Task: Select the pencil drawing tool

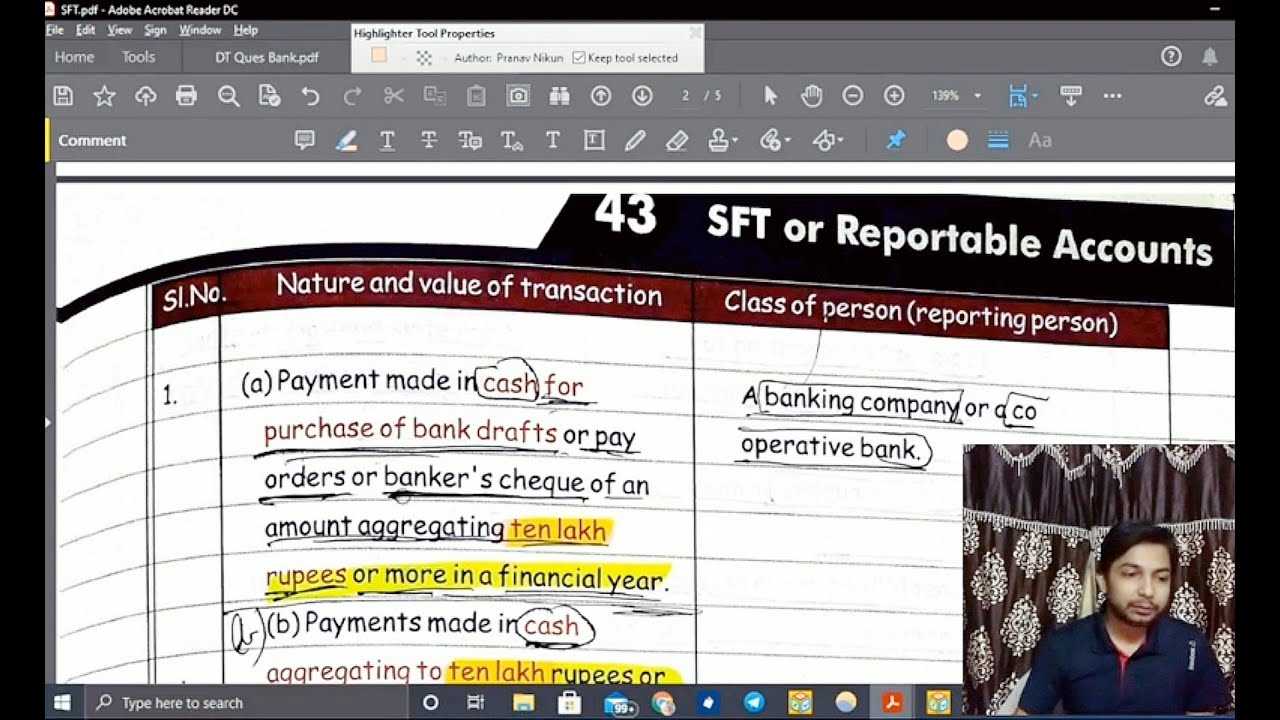Action: tap(635, 141)
